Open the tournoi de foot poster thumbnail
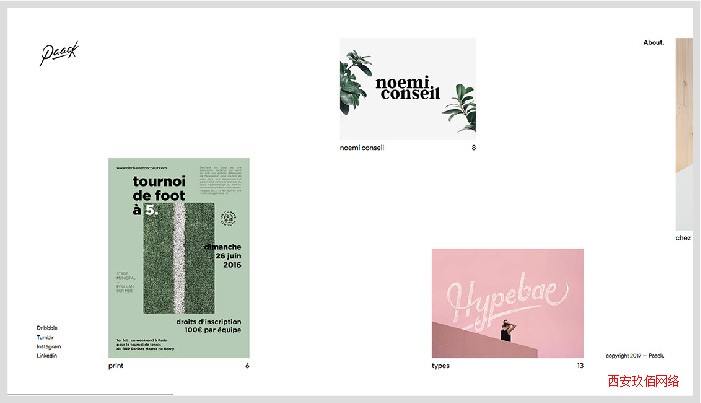Viewport: 701px width, 403px height. tap(179, 257)
